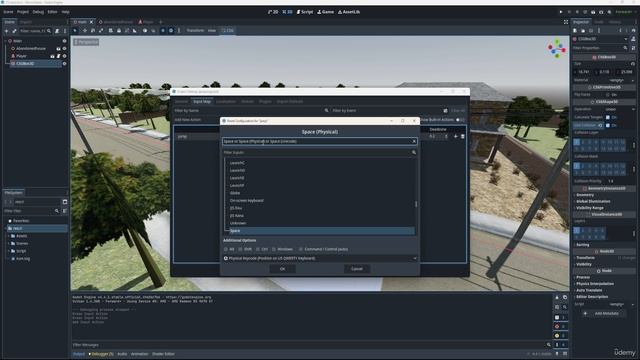Open the Project menu
640x360 pixels.
pyautogui.click(x=23, y=12)
